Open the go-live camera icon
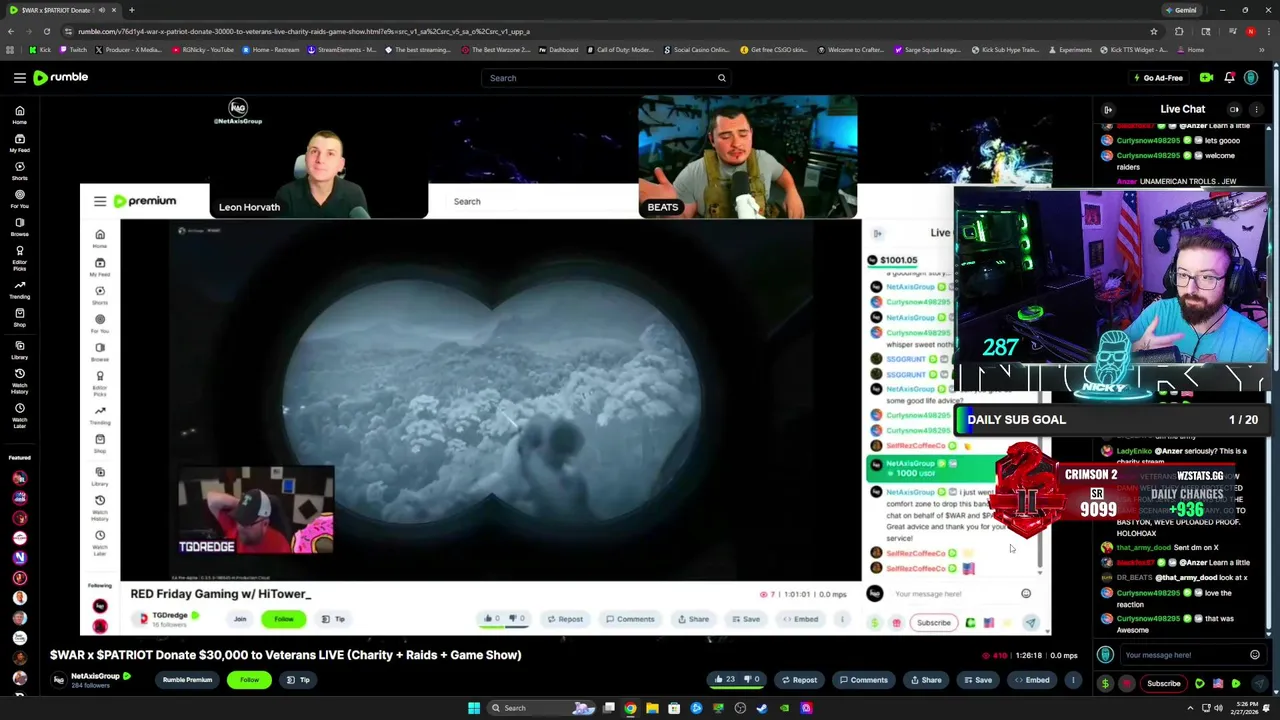This screenshot has width=1280, height=720. pyautogui.click(x=1206, y=77)
